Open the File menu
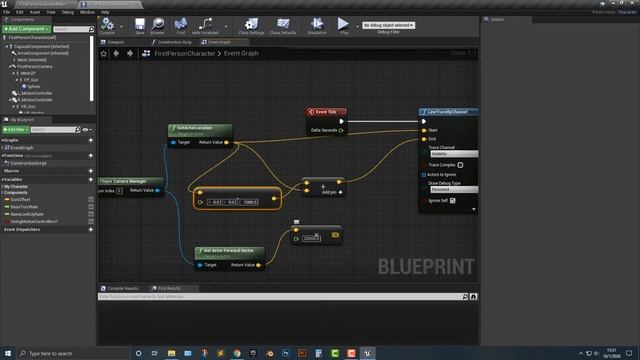Screen dimensions: 640x360 [7, 12]
